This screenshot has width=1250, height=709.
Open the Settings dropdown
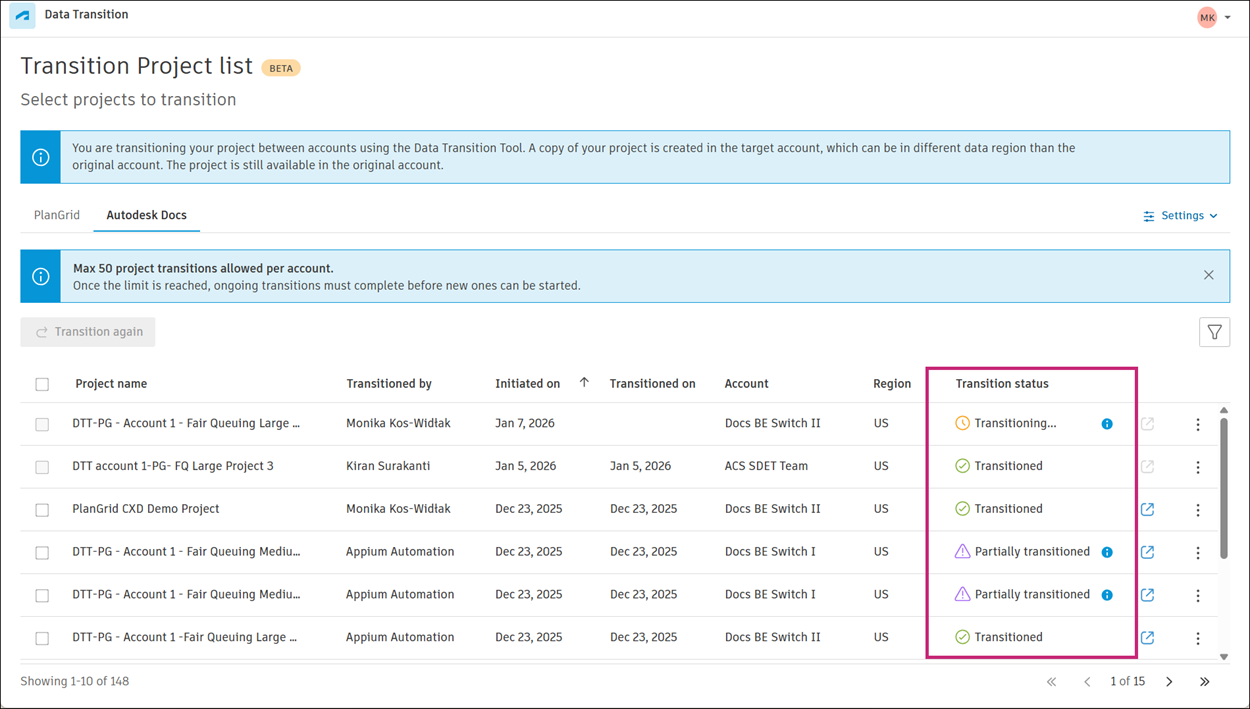tap(1181, 216)
